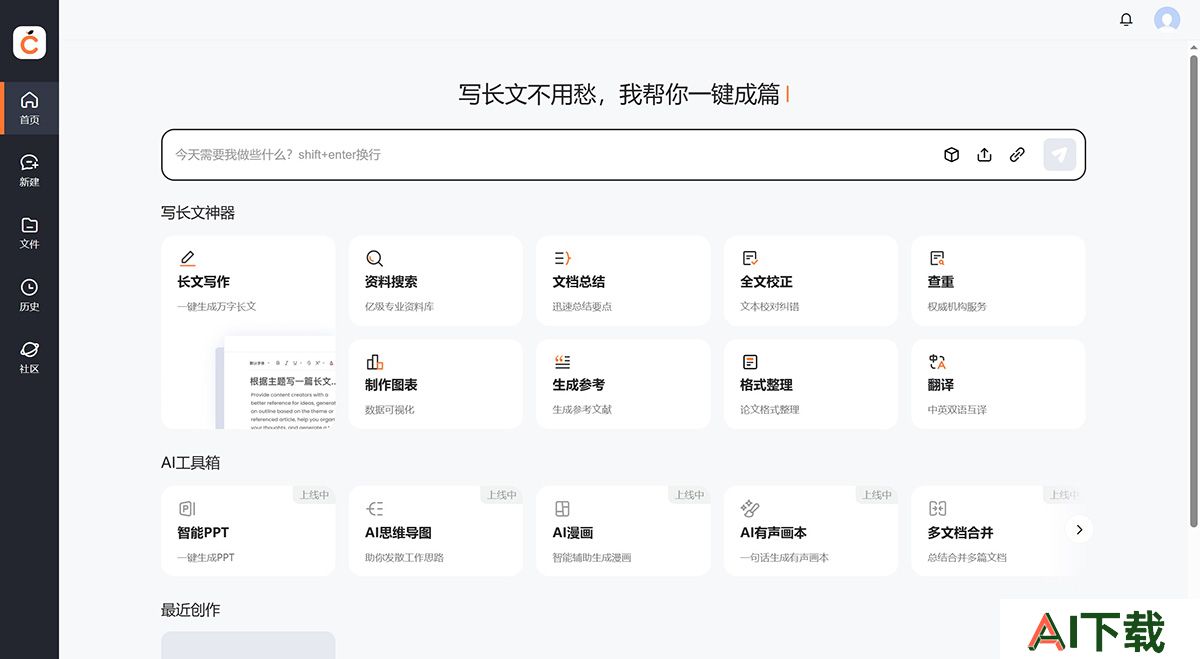The width and height of the screenshot is (1200, 659).
Task: Open the 资料搜索 card title
Action: click(391, 282)
